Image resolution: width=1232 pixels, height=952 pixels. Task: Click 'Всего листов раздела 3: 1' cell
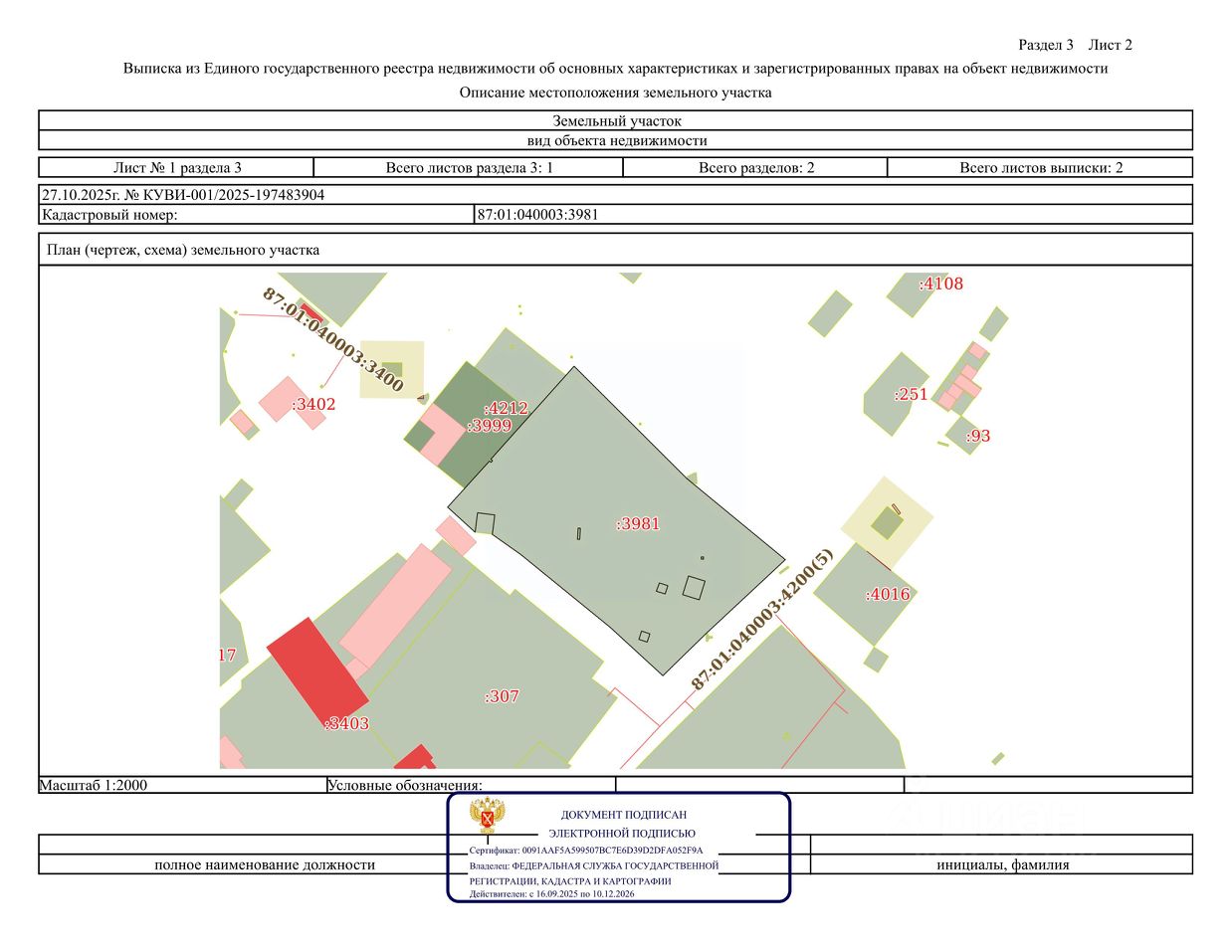(x=469, y=167)
